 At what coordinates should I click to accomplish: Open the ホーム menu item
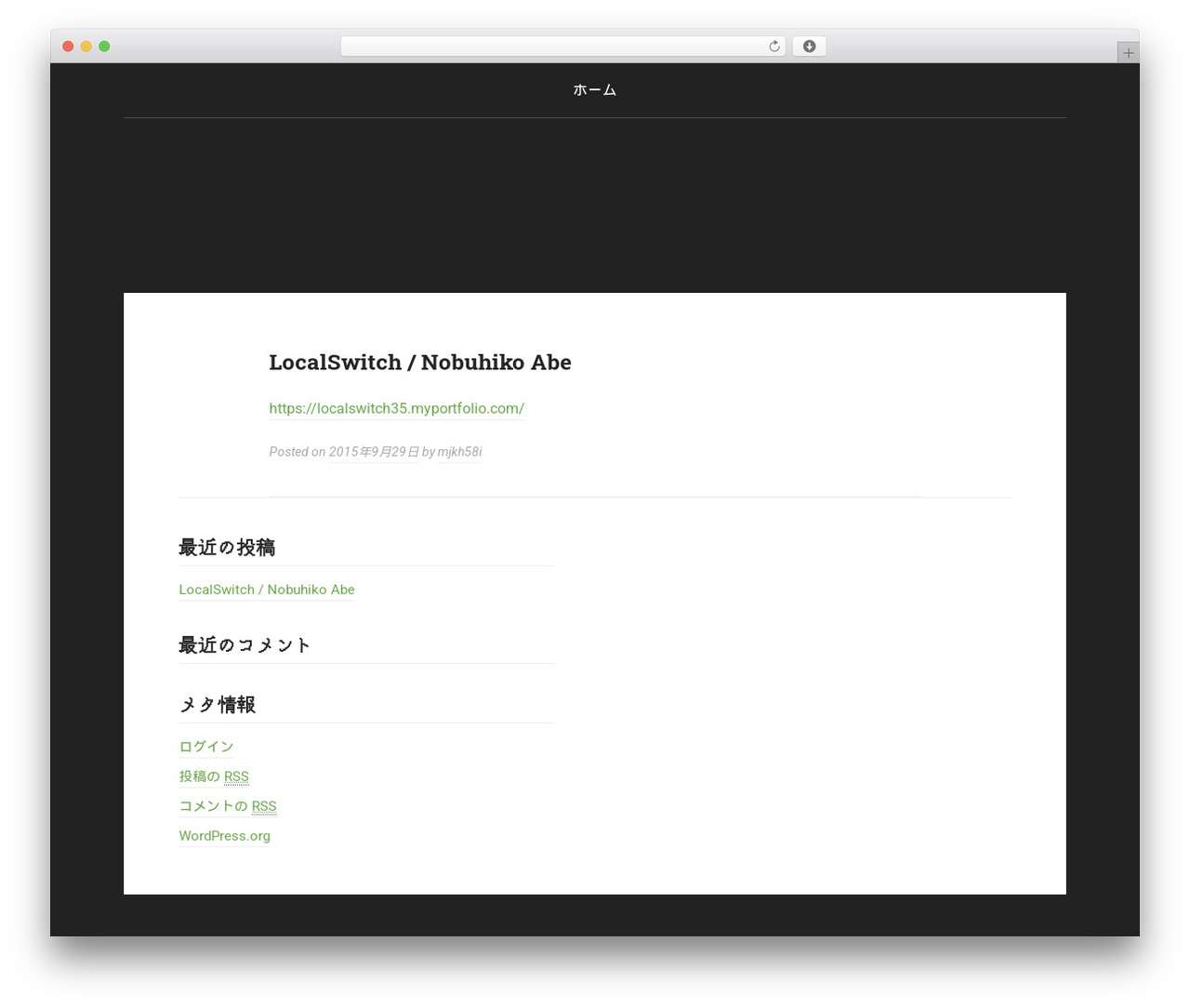click(595, 90)
